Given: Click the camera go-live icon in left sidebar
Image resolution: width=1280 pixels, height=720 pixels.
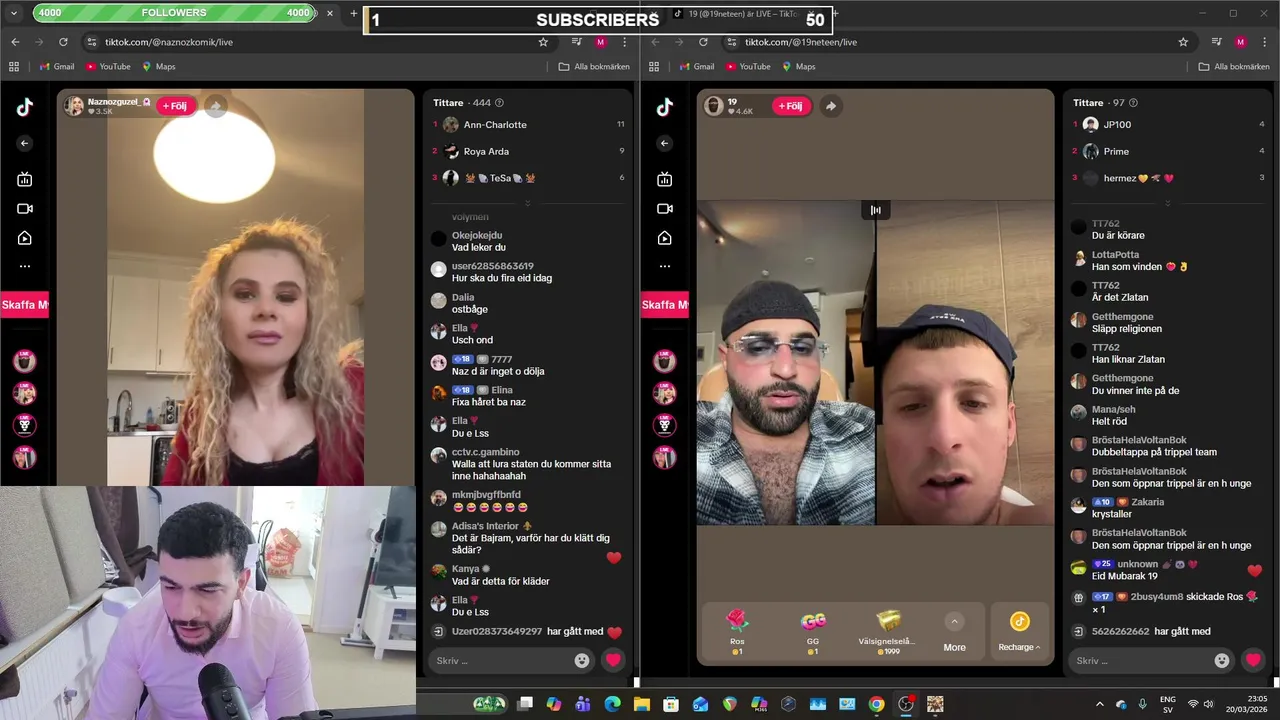Looking at the screenshot, I should pos(24,208).
